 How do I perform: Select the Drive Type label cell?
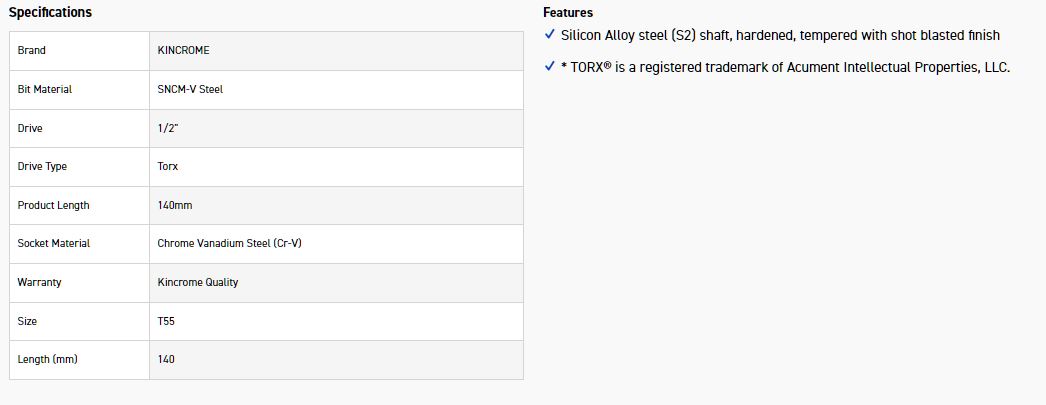tap(42, 166)
